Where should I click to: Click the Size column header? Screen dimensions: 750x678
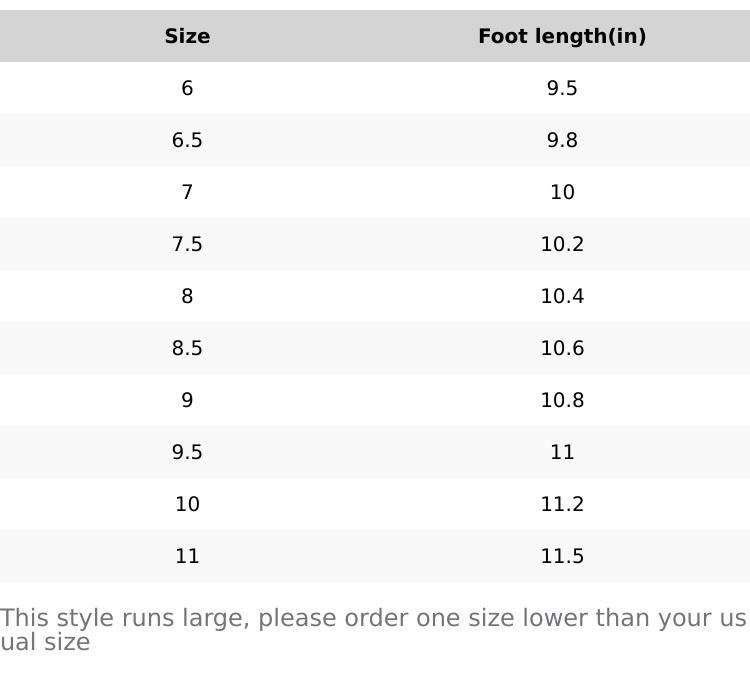pos(187,37)
